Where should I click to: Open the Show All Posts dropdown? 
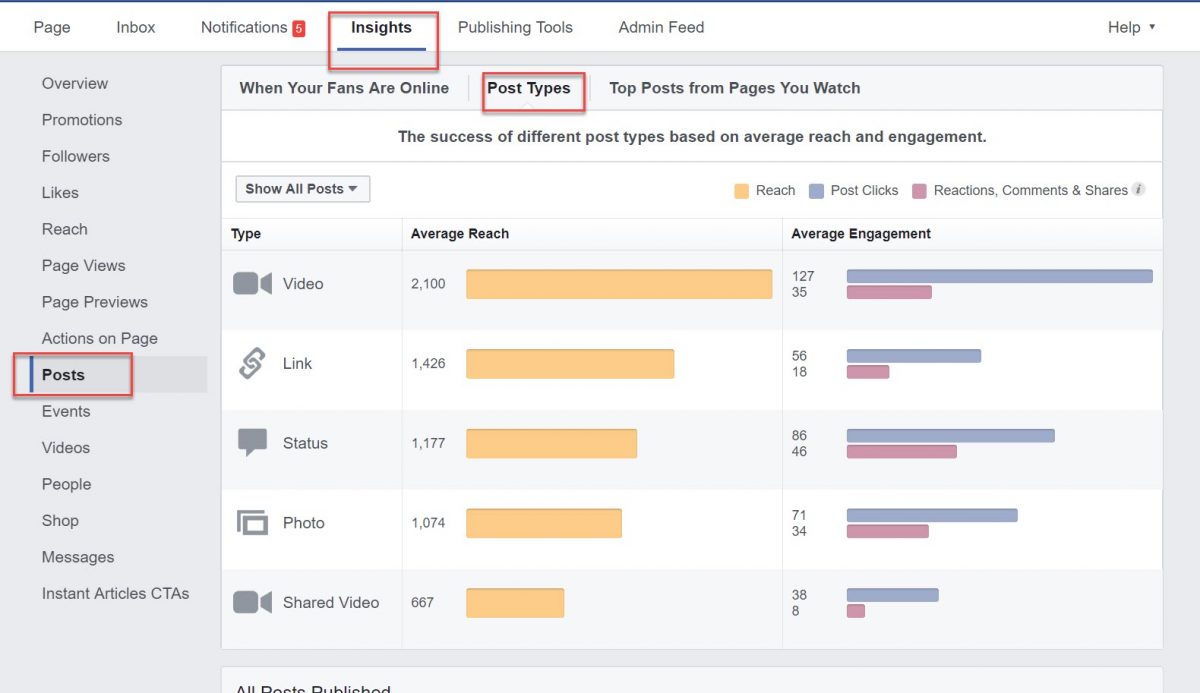[302, 188]
